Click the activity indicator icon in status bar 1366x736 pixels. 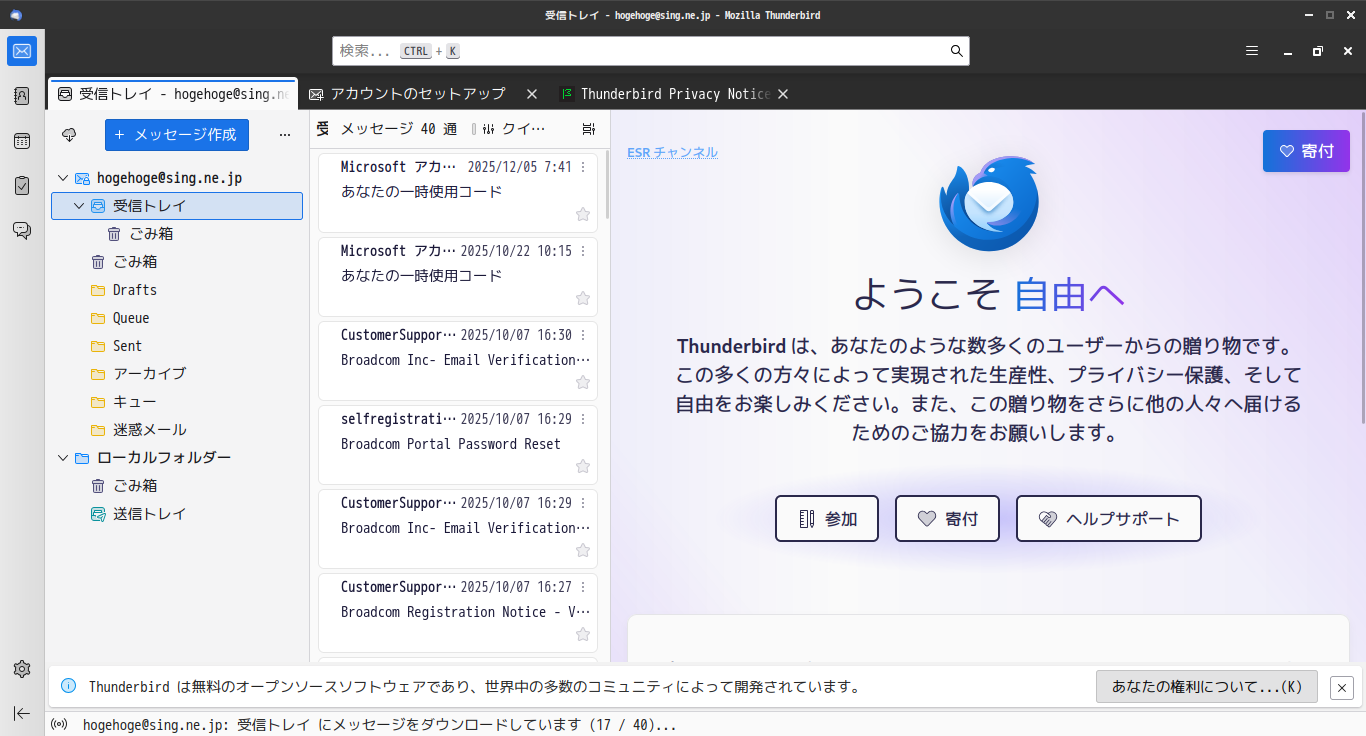point(59,725)
